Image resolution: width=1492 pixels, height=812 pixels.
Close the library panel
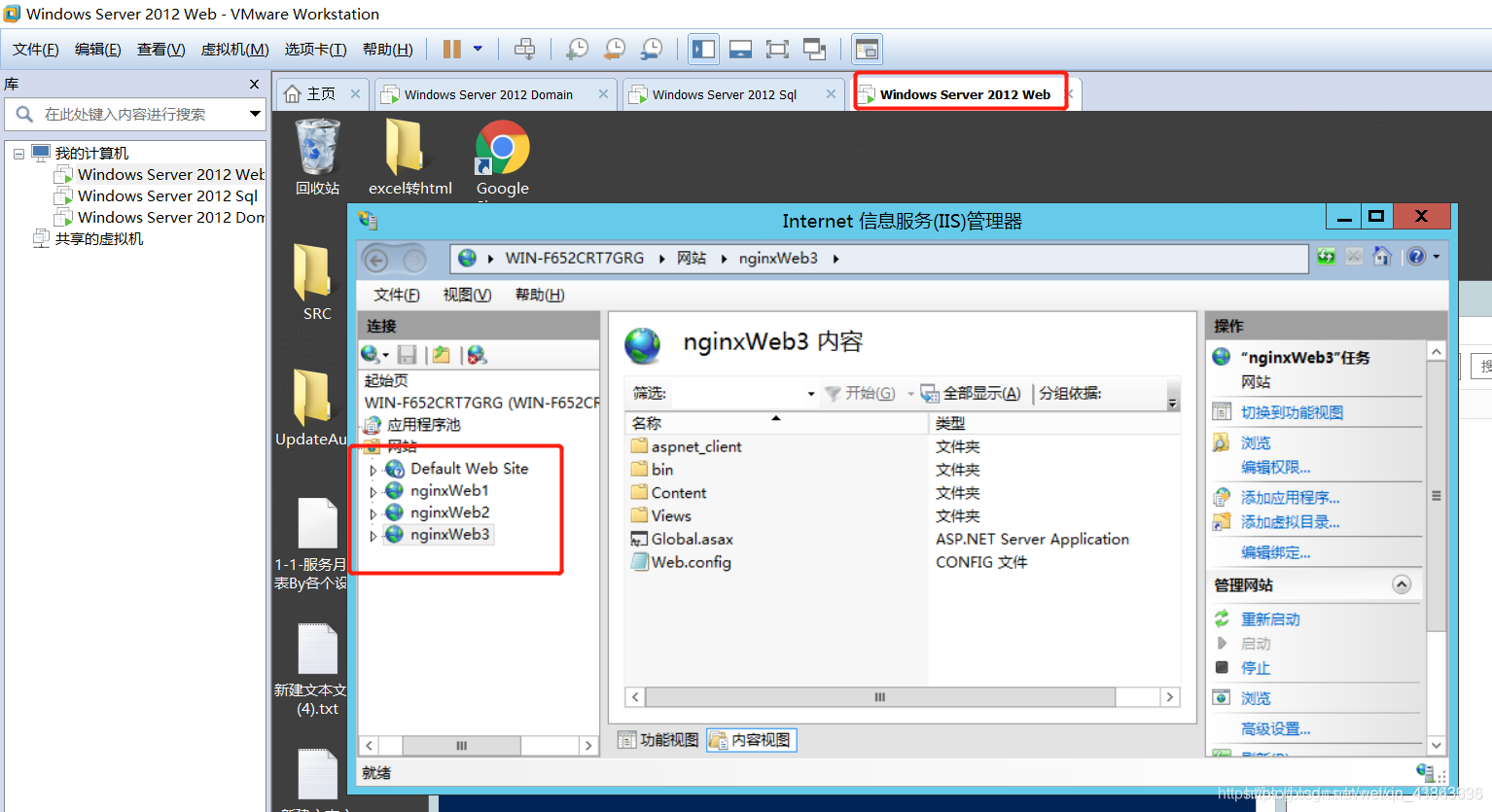[x=255, y=85]
